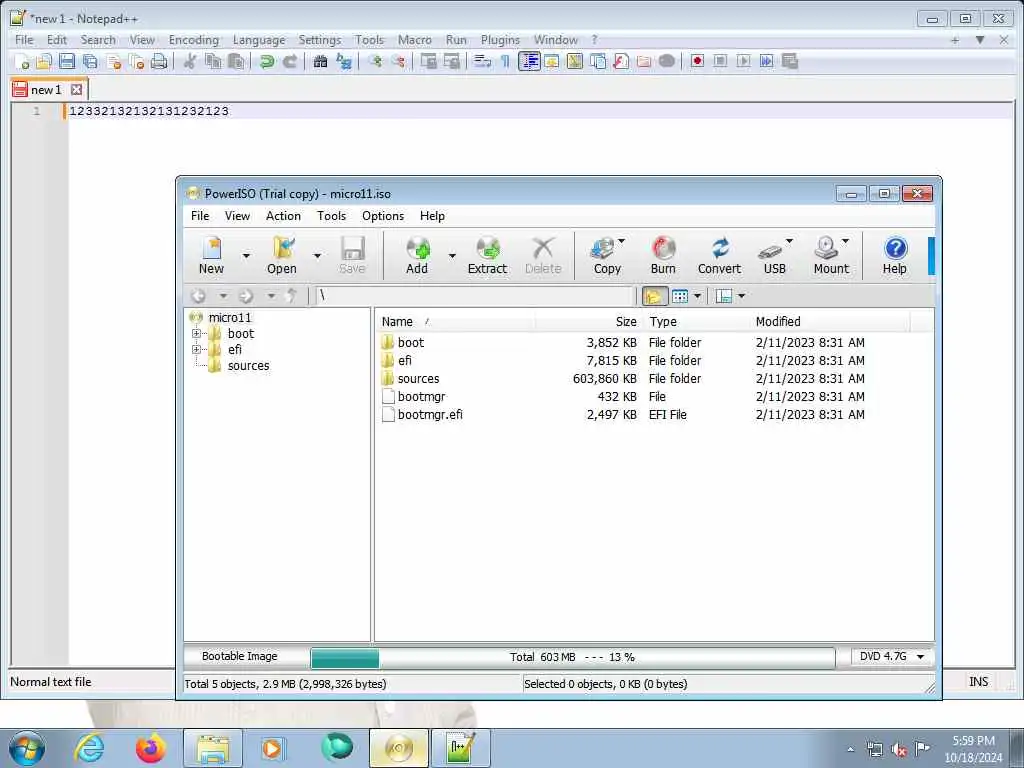
Task: Click the Notepad++ Save icon
Action: [67, 61]
